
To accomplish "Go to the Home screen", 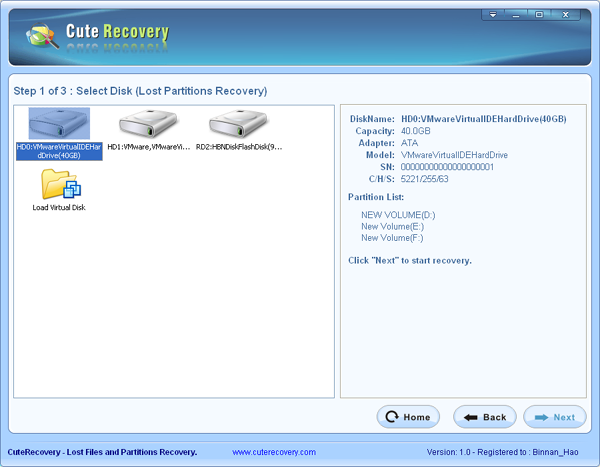I will coord(408,417).
